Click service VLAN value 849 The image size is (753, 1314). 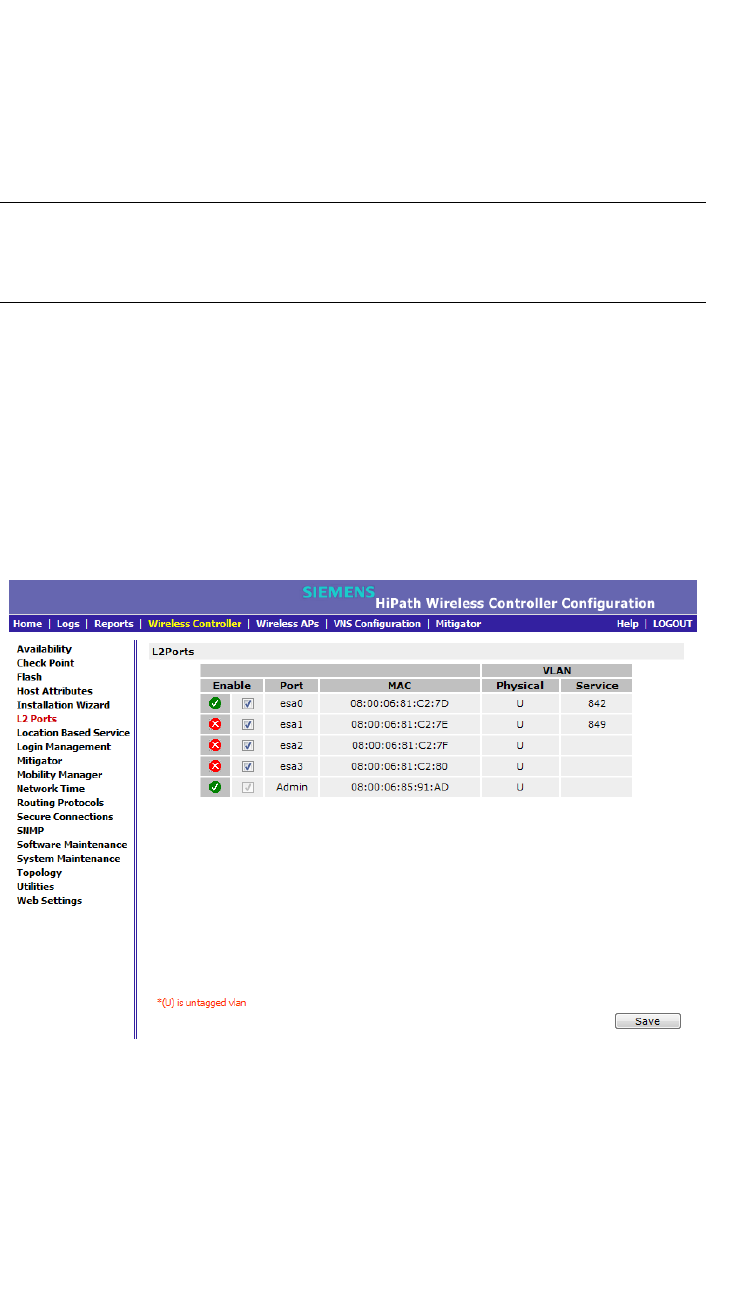point(597,724)
